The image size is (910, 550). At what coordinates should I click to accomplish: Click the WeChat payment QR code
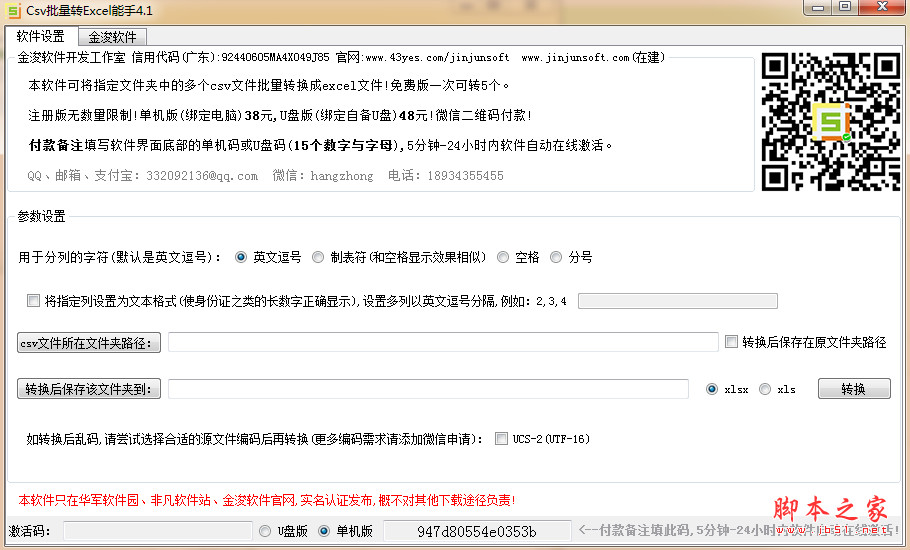pyautogui.click(x=830, y=121)
